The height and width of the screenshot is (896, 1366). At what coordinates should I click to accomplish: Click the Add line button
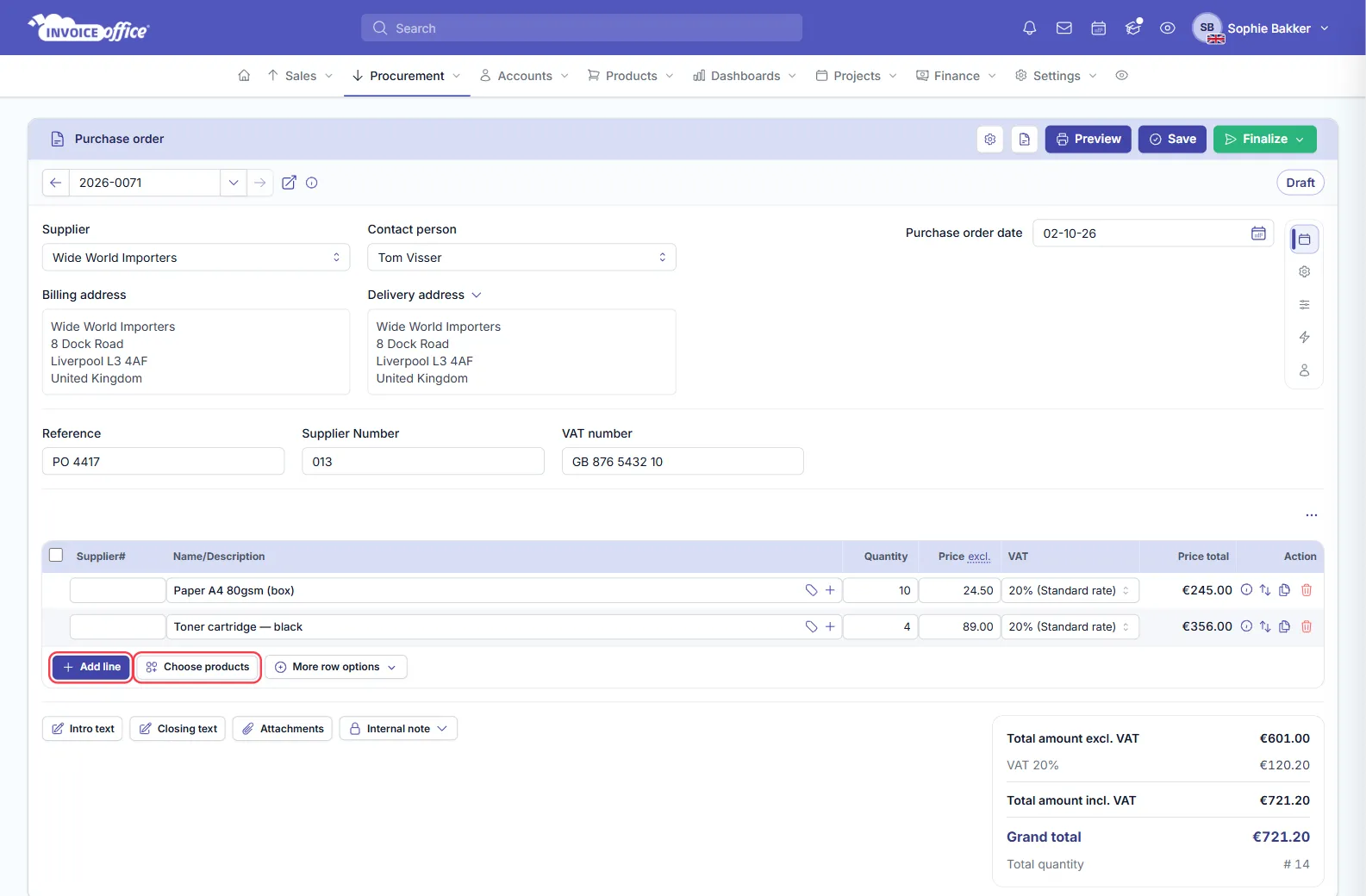tap(91, 667)
